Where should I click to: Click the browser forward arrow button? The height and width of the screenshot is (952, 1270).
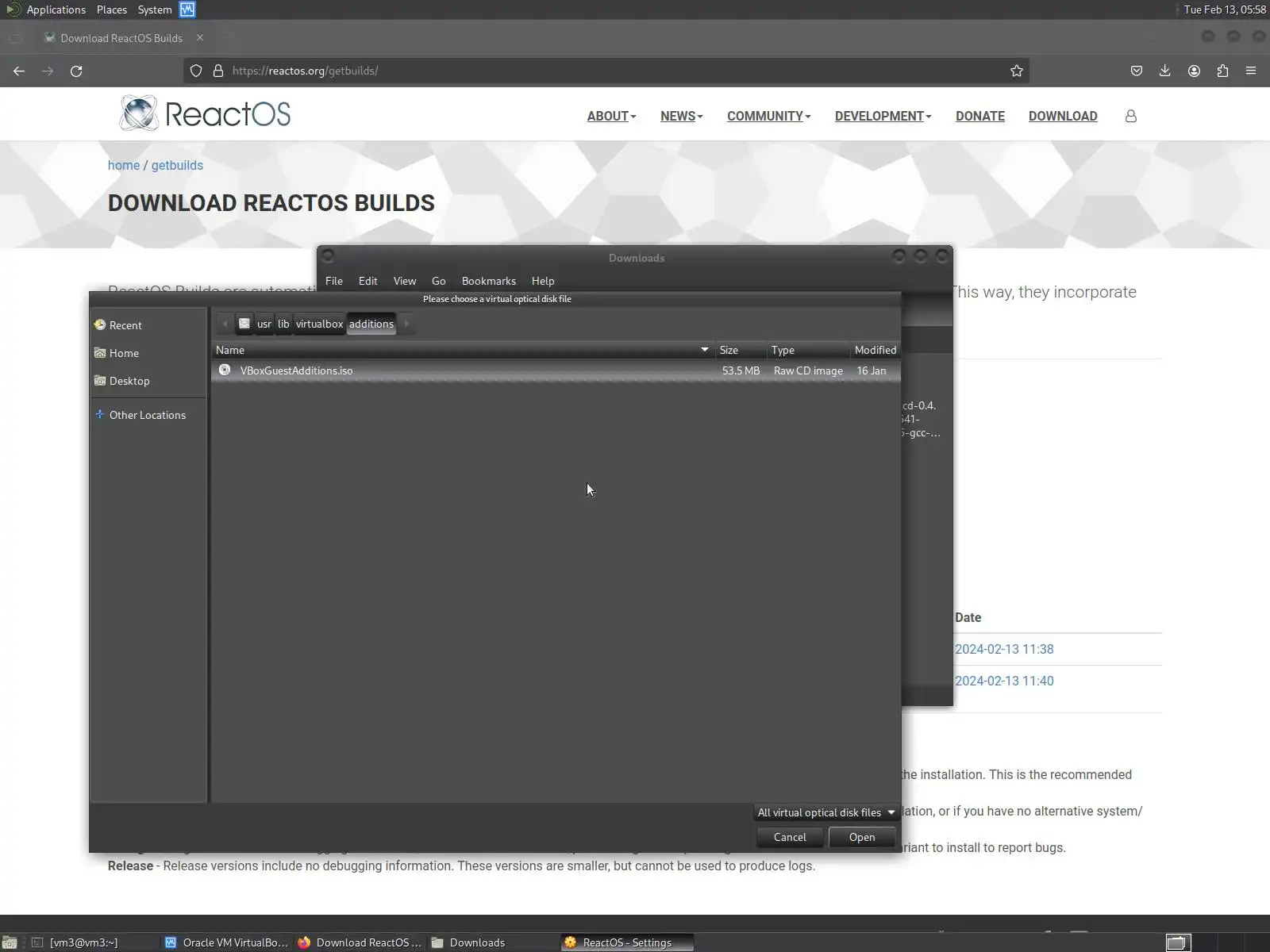click(48, 71)
